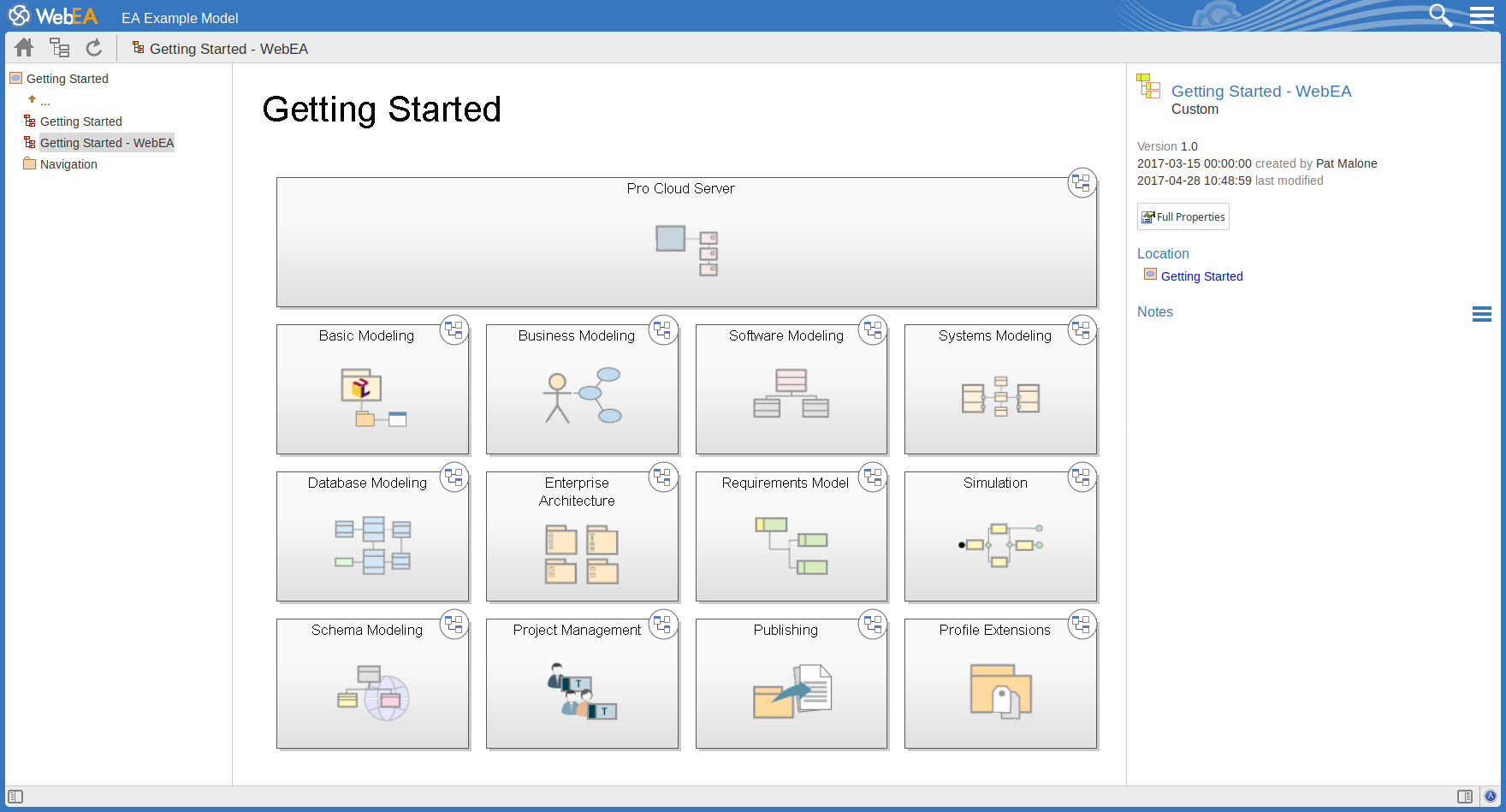This screenshot has height=812, width=1506.
Task: Click the status icon in bottom-right corner
Action: click(x=1491, y=797)
